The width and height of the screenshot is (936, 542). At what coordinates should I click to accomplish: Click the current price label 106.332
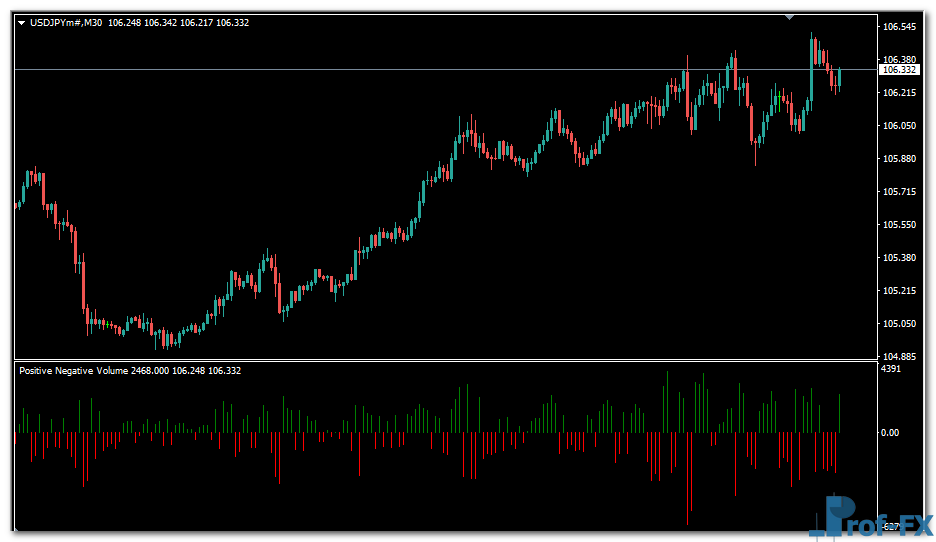[899, 70]
